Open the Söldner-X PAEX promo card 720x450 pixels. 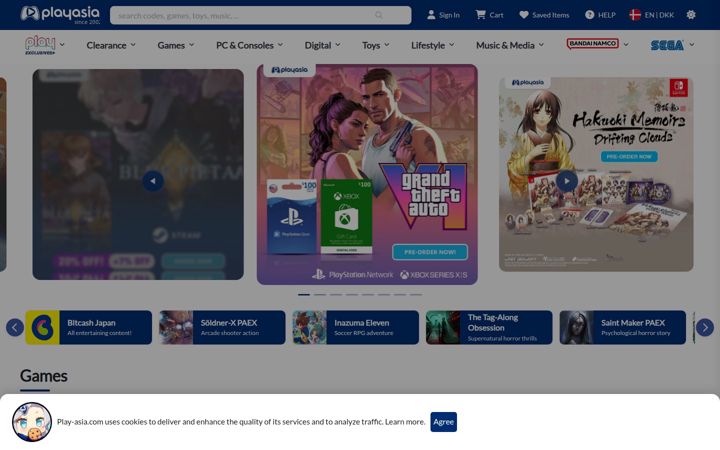click(x=222, y=327)
